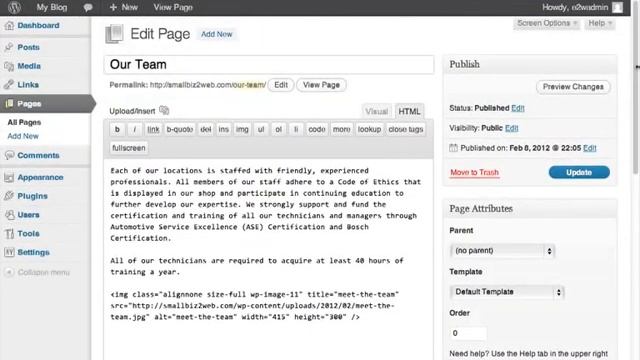Click the b-quote quicktag button
This screenshot has width=640, height=360.
coord(180,129)
